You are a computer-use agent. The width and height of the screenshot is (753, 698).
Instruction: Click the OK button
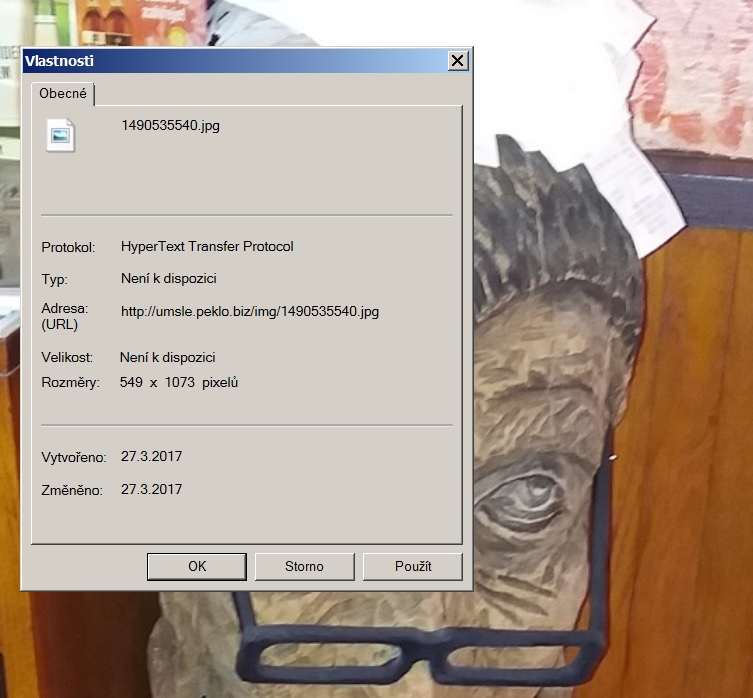[x=197, y=566]
